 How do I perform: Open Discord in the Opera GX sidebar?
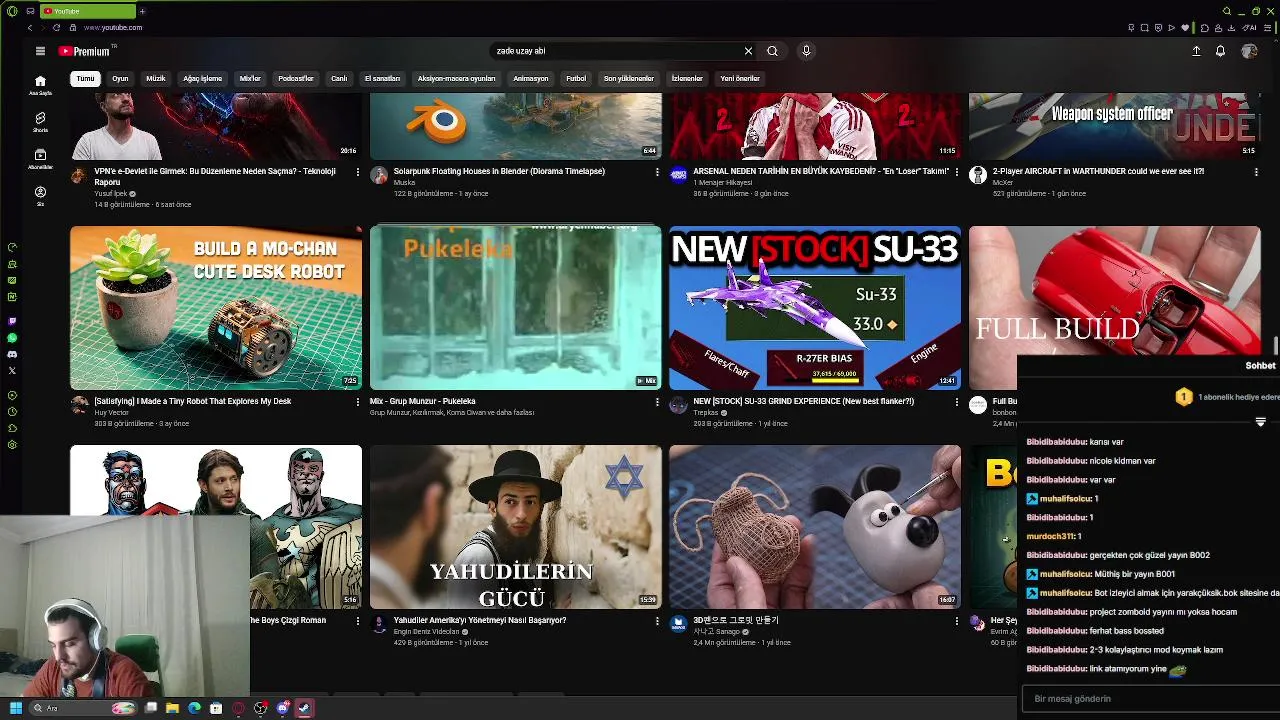coord(12,354)
